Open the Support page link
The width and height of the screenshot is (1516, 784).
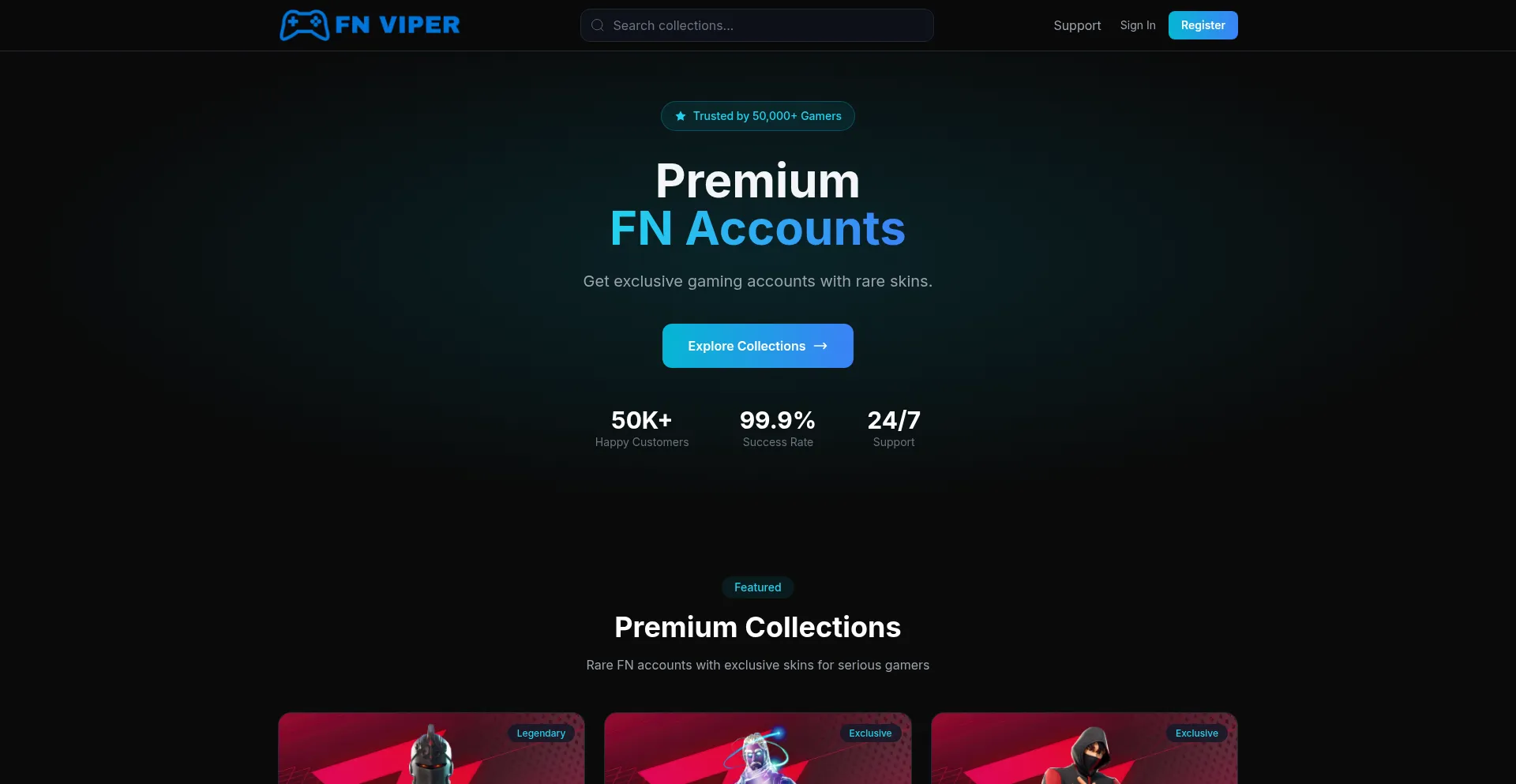point(1077,25)
